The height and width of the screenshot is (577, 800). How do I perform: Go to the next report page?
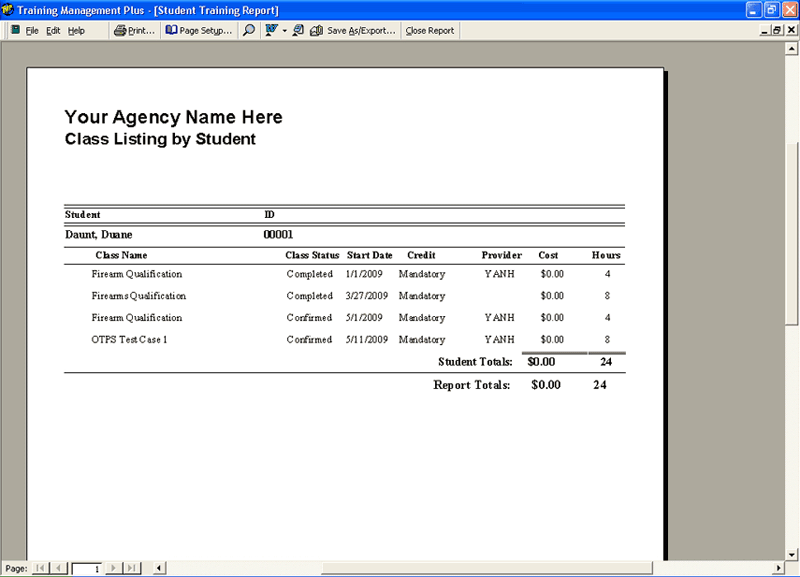pyautogui.click(x=113, y=568)
